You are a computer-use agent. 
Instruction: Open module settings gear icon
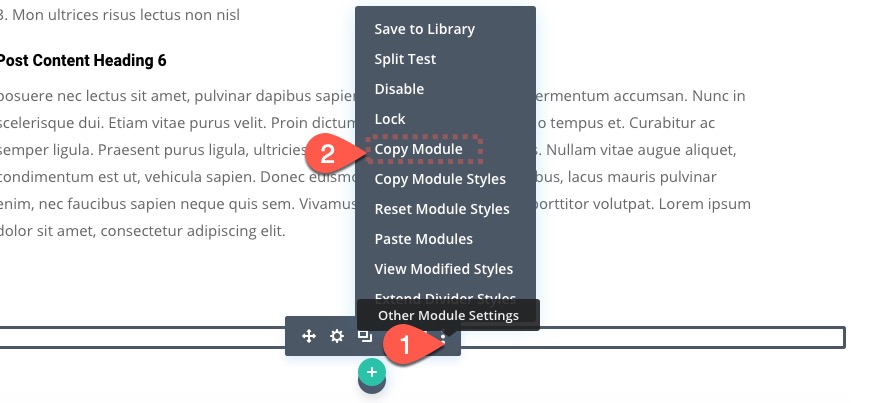[x=337, y=337]
